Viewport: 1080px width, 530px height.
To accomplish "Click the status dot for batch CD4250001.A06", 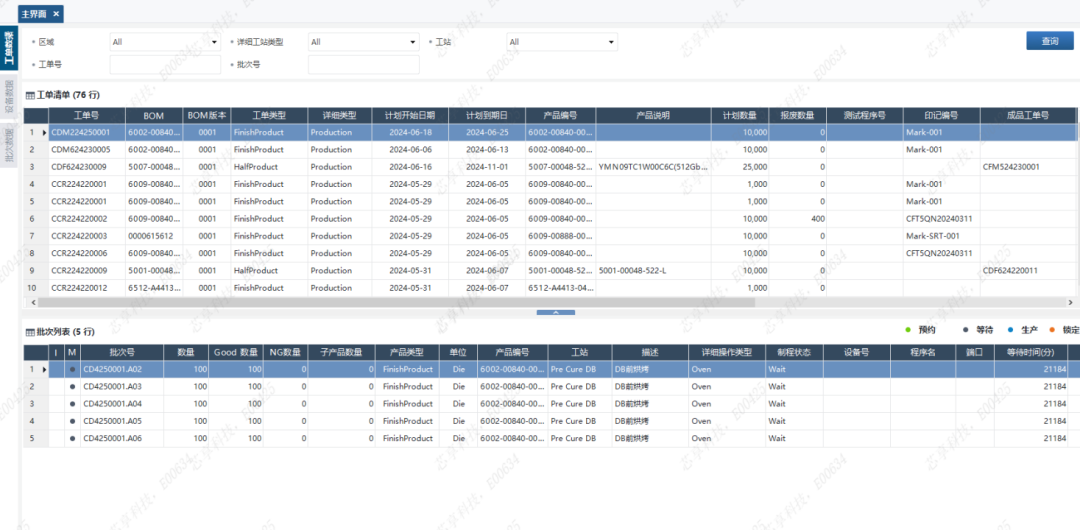I will [72, 438].
